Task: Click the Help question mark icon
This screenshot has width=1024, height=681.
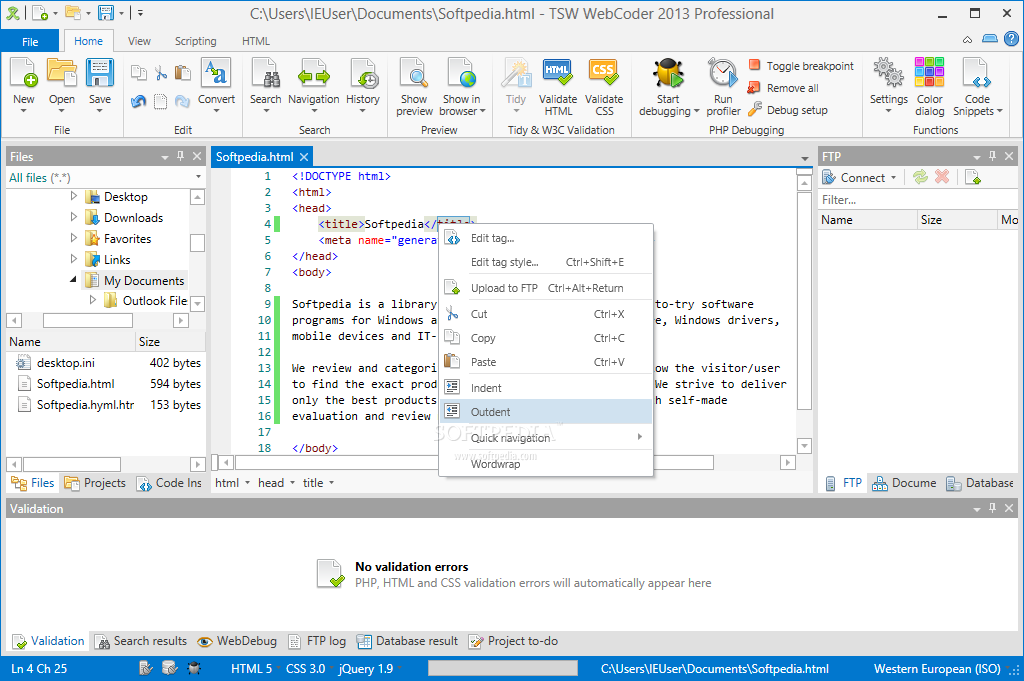Action: click(x=1012, y=39)
